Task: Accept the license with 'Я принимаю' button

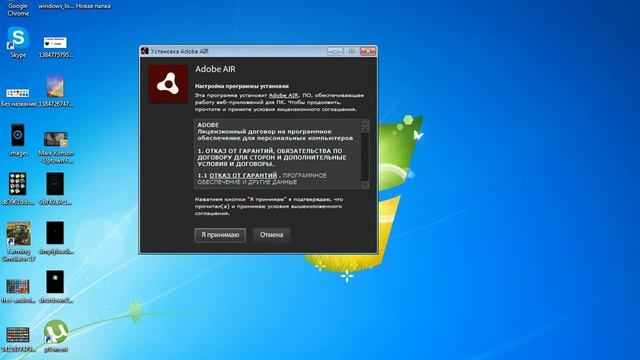Action: coord(220,235)
